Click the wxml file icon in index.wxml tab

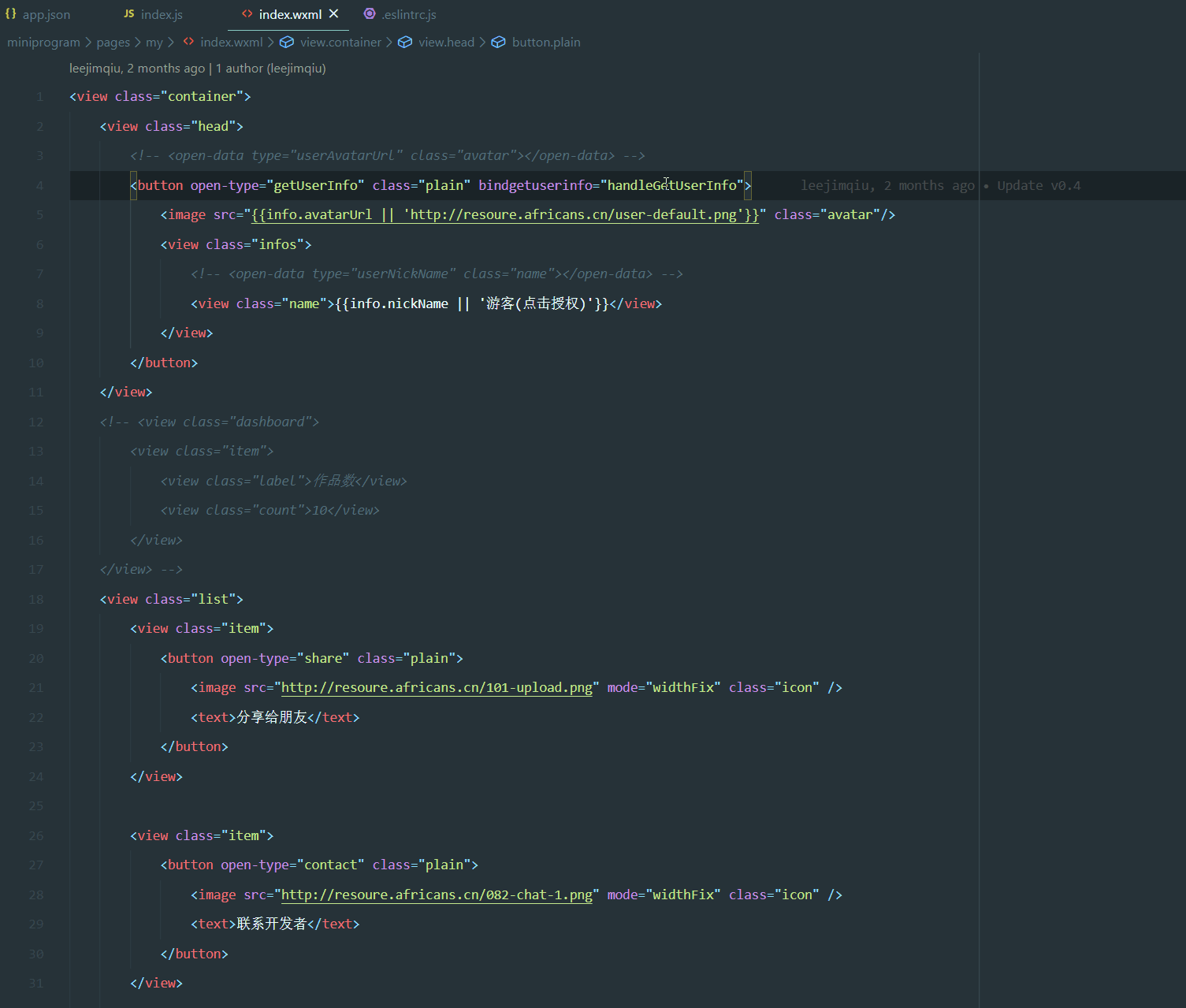click(247, 13)
